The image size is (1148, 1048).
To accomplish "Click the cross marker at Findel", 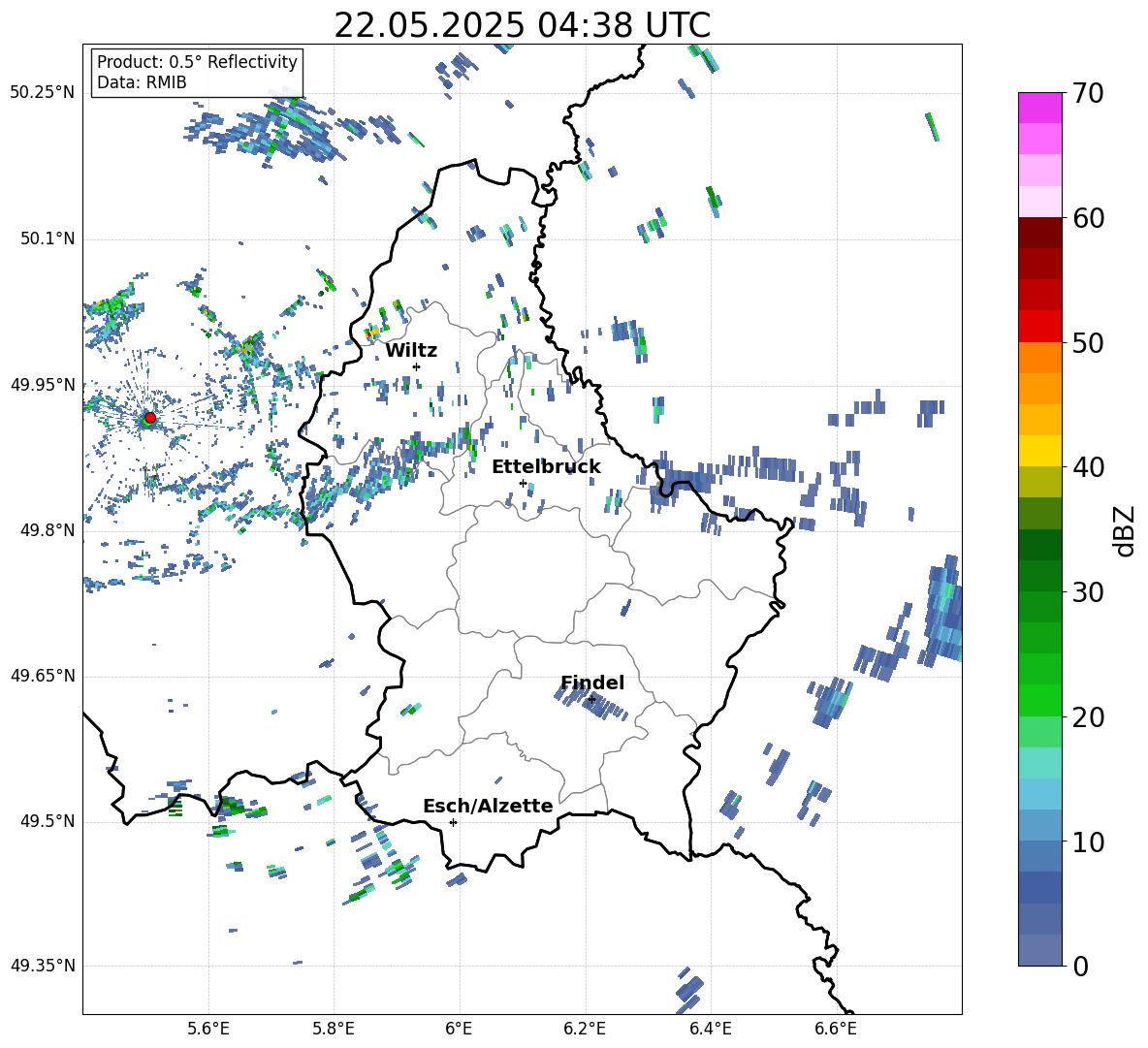I will click(591, 700).
